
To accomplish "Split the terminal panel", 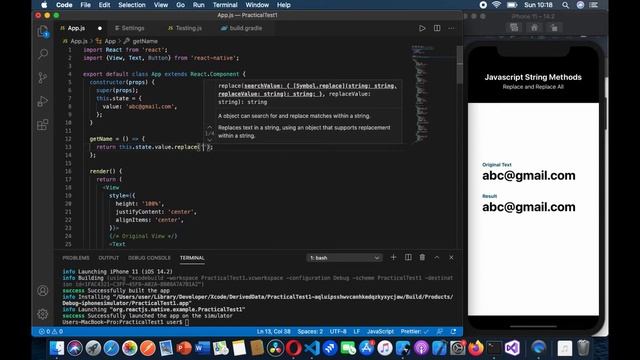I will point(408,258).
